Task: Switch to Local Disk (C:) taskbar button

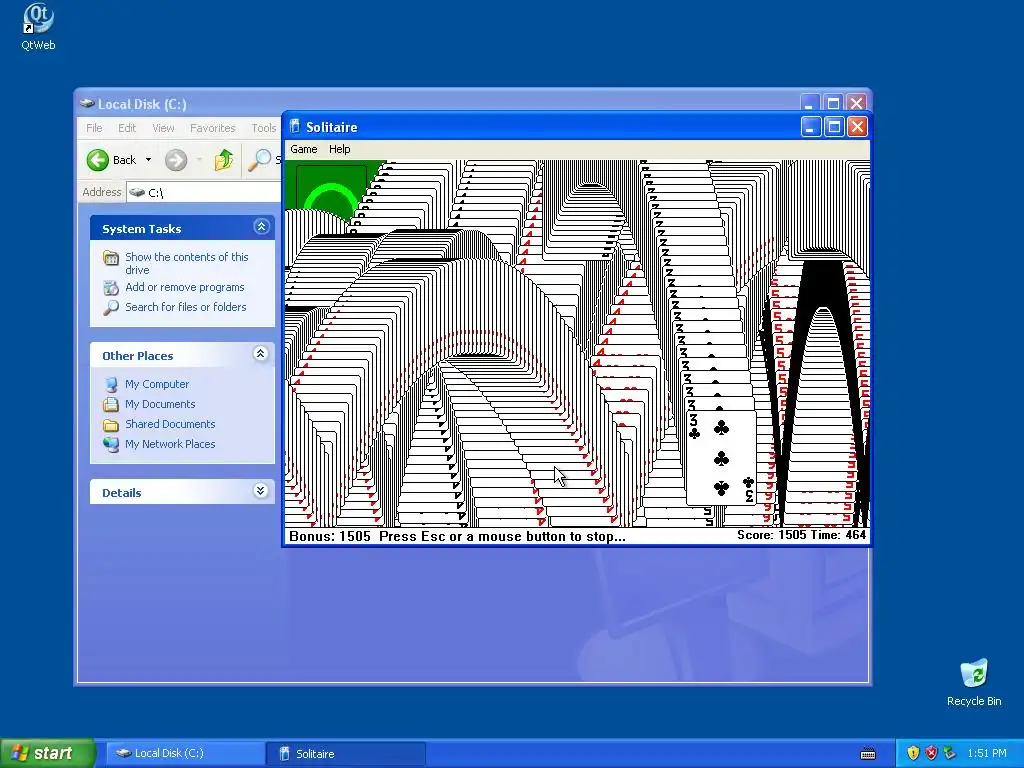Action: [x=185, y=753]
